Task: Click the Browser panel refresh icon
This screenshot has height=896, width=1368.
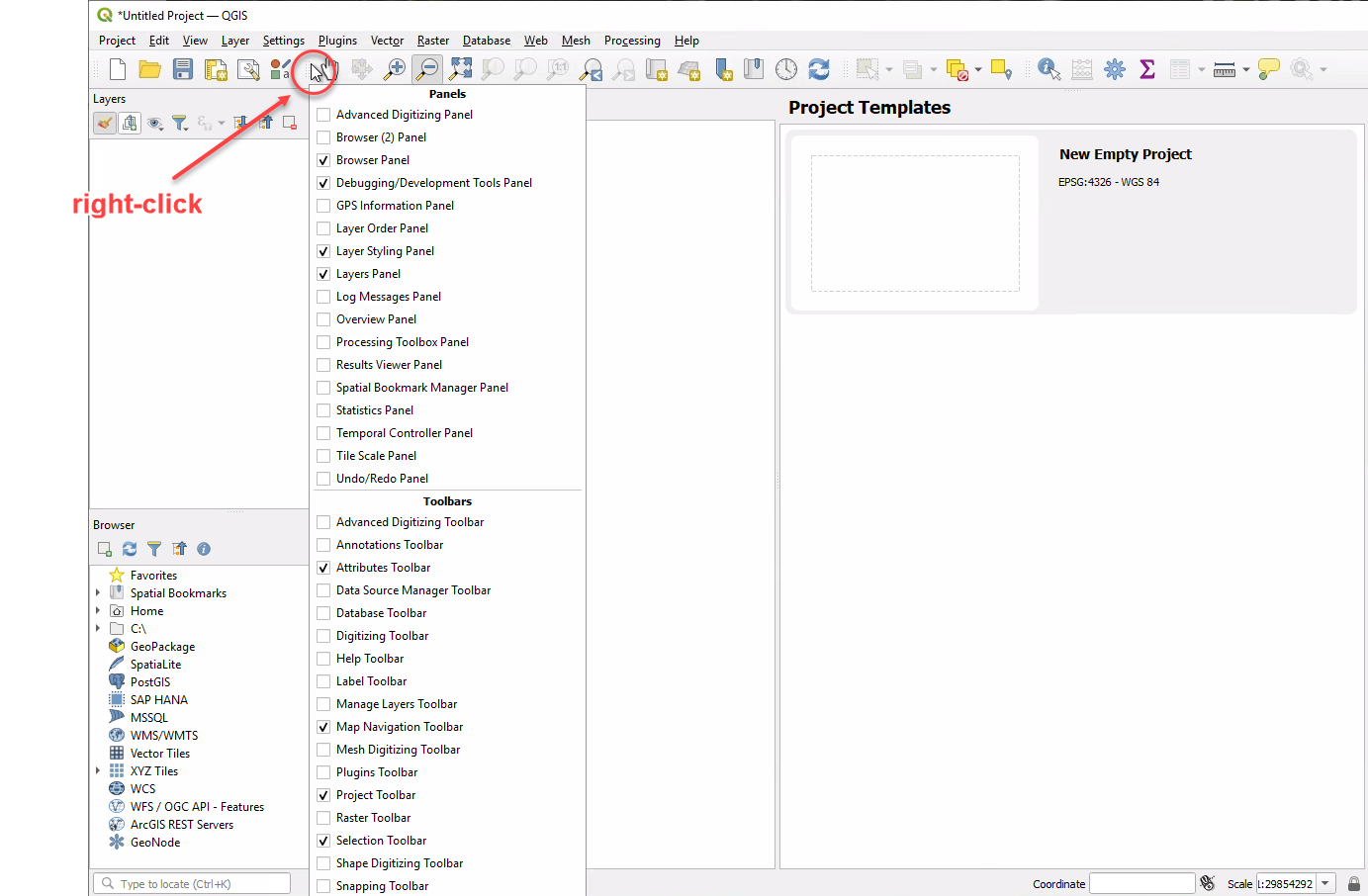Action: [x=130, y=549]
